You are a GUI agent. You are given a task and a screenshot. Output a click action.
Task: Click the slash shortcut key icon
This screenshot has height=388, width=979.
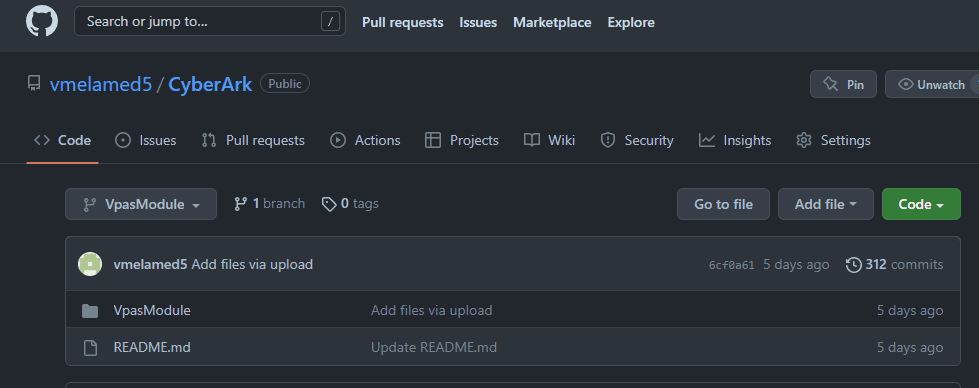pos(330,21)
